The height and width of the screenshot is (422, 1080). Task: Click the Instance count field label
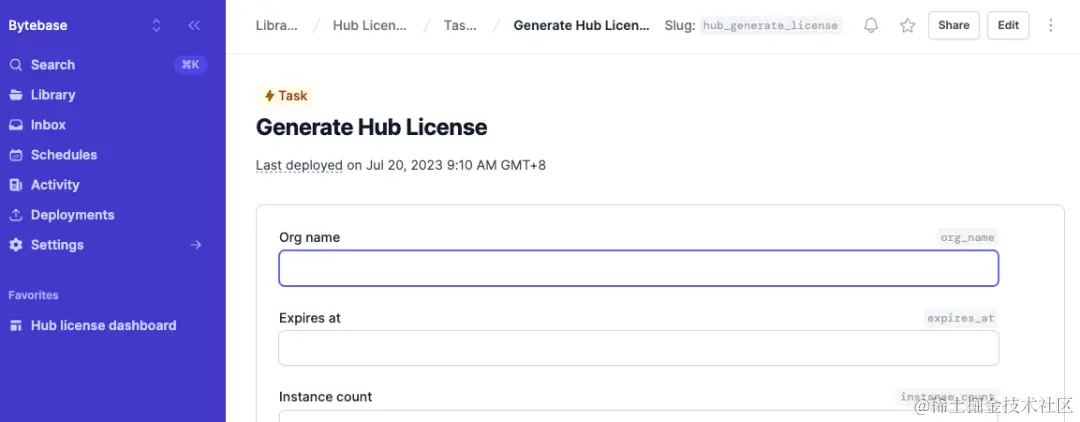click(x=325, y=397)
